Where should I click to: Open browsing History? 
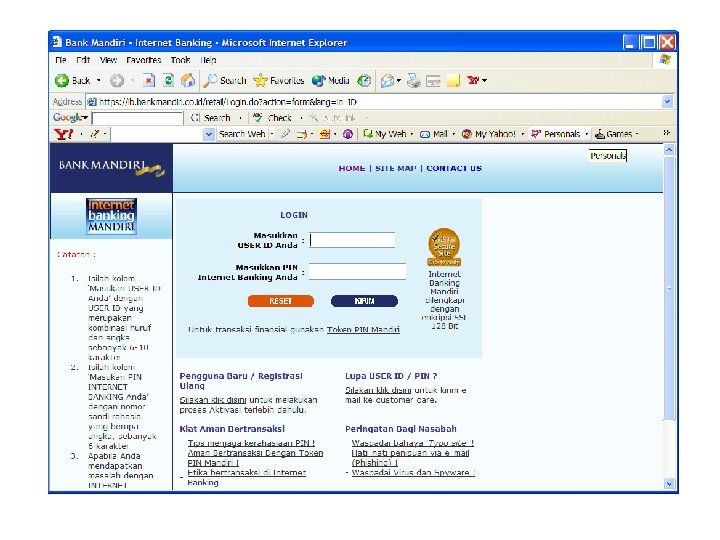[364, 81]
